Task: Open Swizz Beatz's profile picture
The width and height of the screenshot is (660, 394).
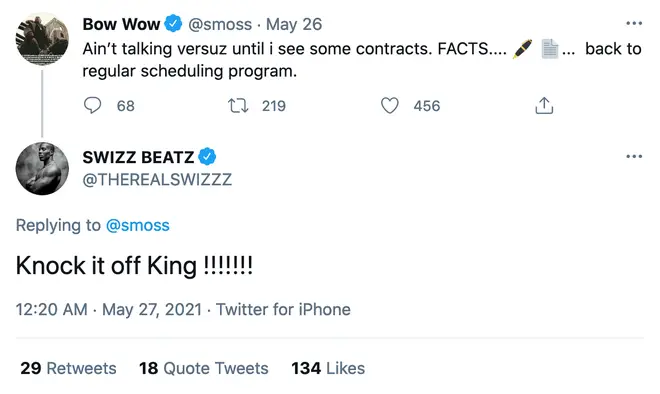Action: click(x=42, y=168)
